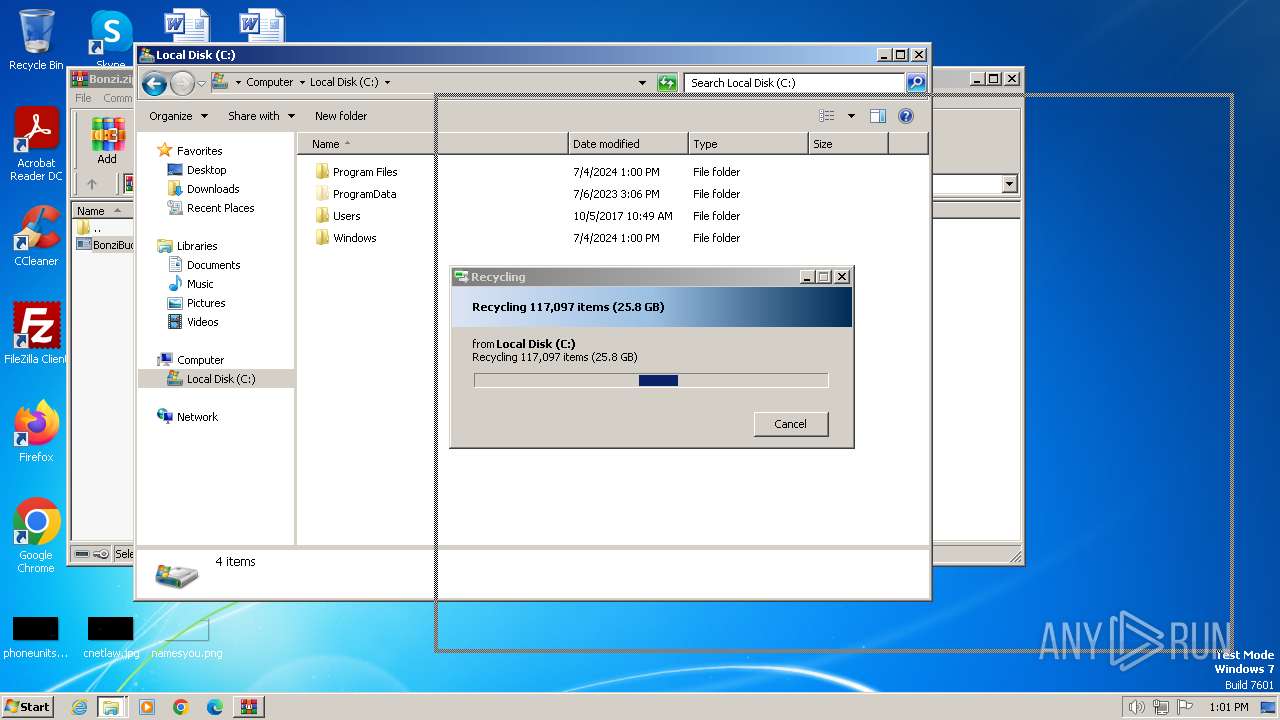The image size is (1280, 720).
Task: Cancel the Recycling operation
Action: click(790, 424)
